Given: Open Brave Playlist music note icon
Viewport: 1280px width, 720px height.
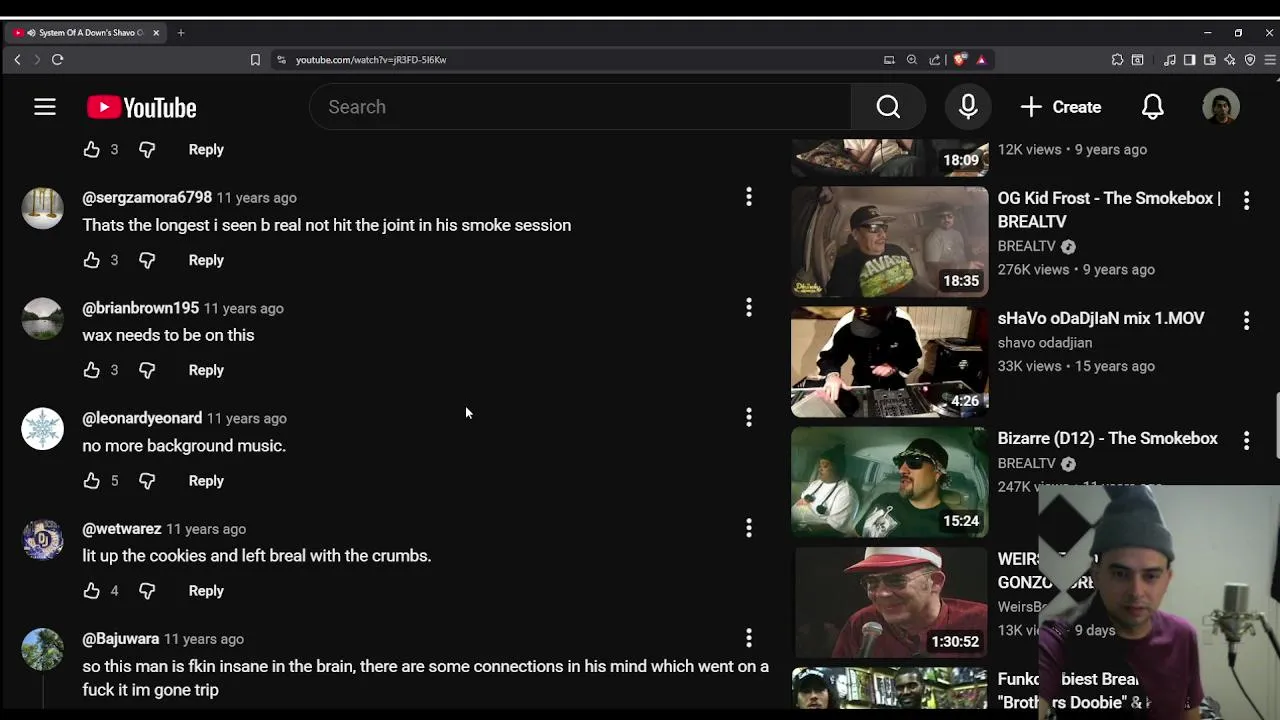Looking at the screenshot, I should pos(1169,60).
